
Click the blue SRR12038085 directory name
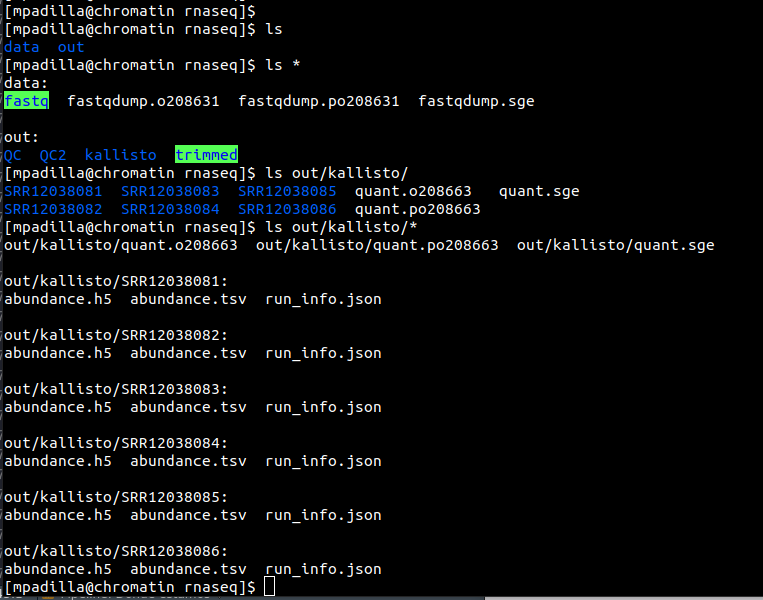coord(287,191)
